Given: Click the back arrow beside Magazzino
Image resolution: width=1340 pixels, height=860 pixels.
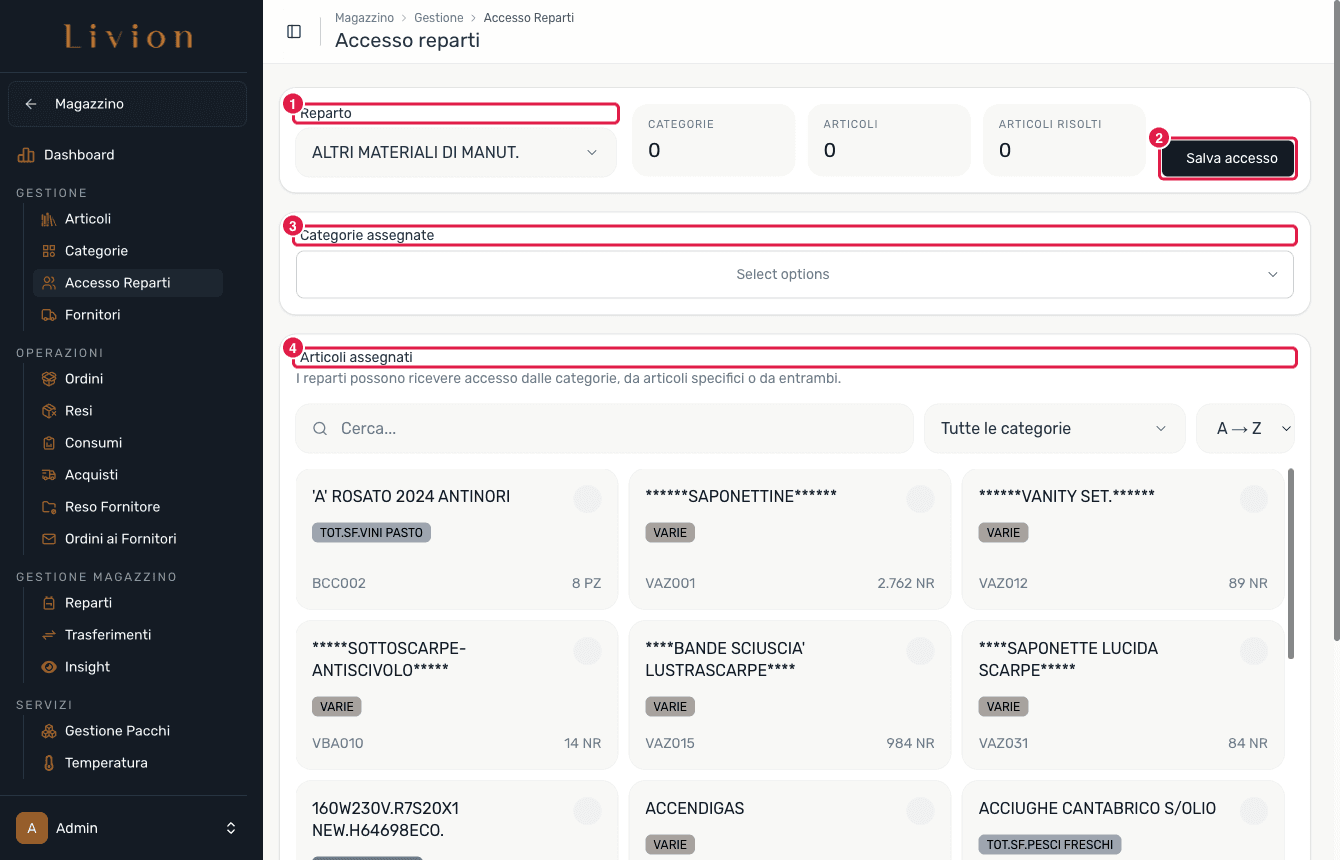Looking at the screenshot, I should (31, 104).
